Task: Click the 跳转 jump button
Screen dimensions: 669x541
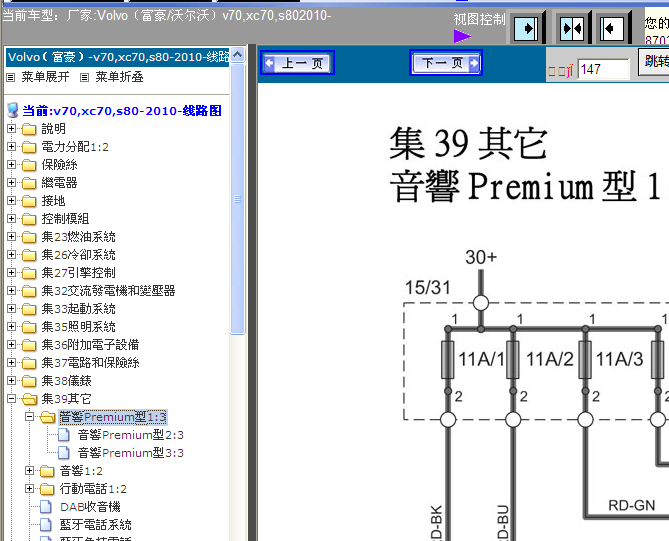Action: point(654,61)
